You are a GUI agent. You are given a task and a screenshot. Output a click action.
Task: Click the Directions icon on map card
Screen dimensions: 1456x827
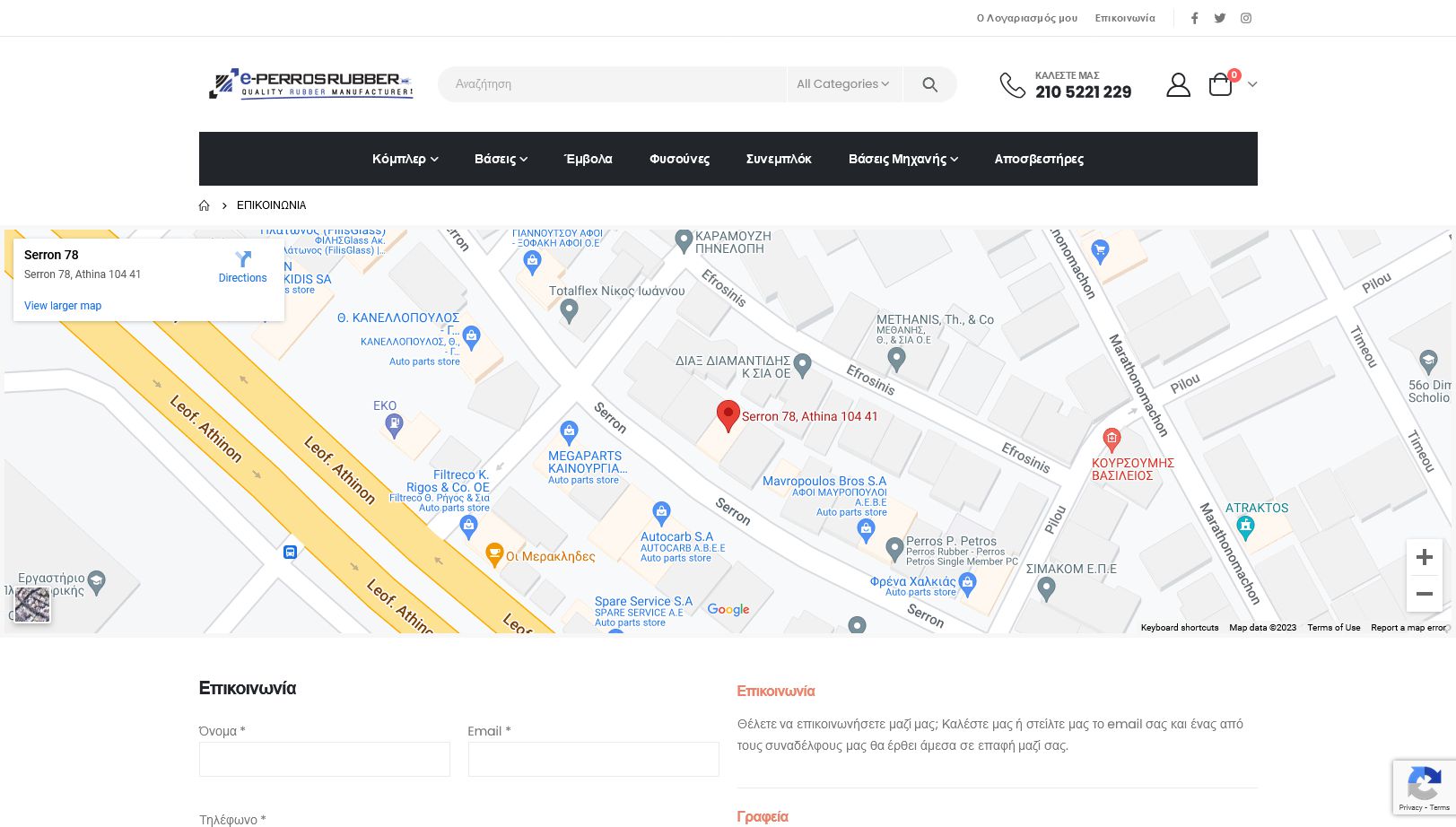coord(242,260)
